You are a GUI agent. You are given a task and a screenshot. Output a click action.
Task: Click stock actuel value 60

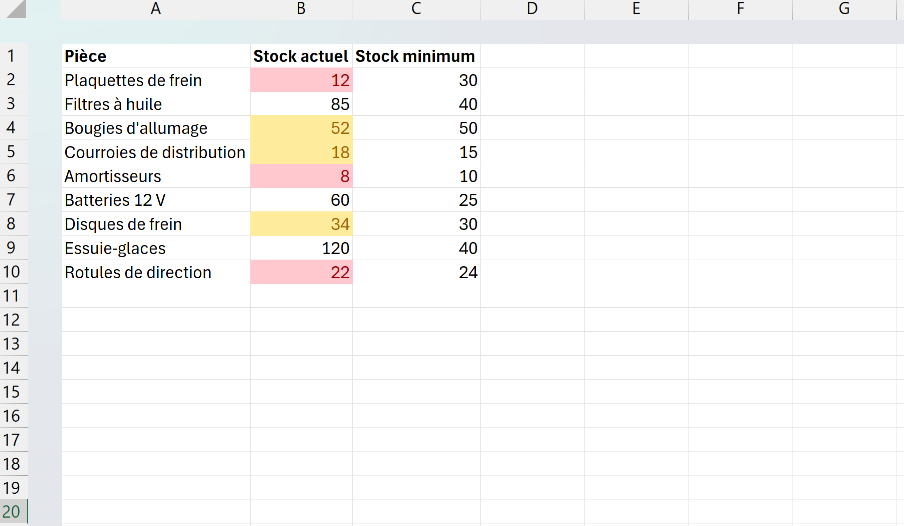[301, 200]
